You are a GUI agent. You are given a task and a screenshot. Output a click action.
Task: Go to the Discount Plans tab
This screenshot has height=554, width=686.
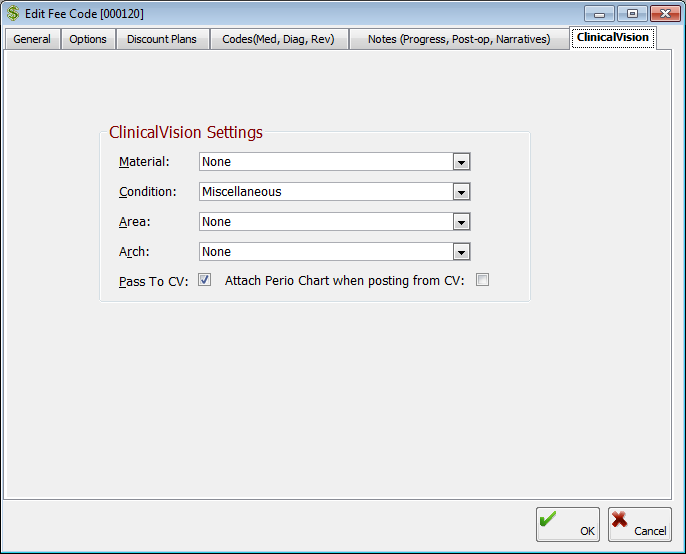click(162, 39)
